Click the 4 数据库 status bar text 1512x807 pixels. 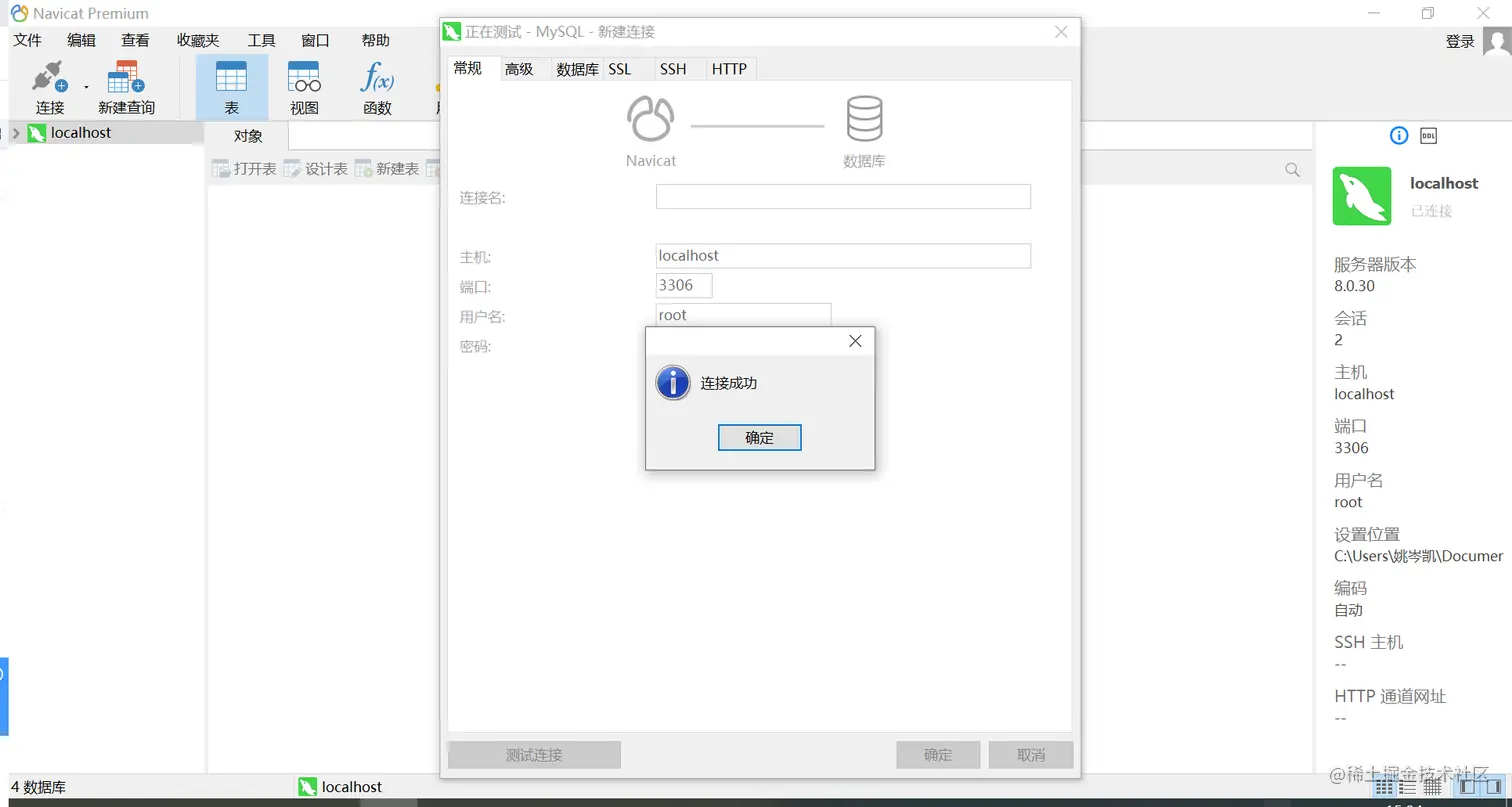pyautogui.click(x=38, y=787)
